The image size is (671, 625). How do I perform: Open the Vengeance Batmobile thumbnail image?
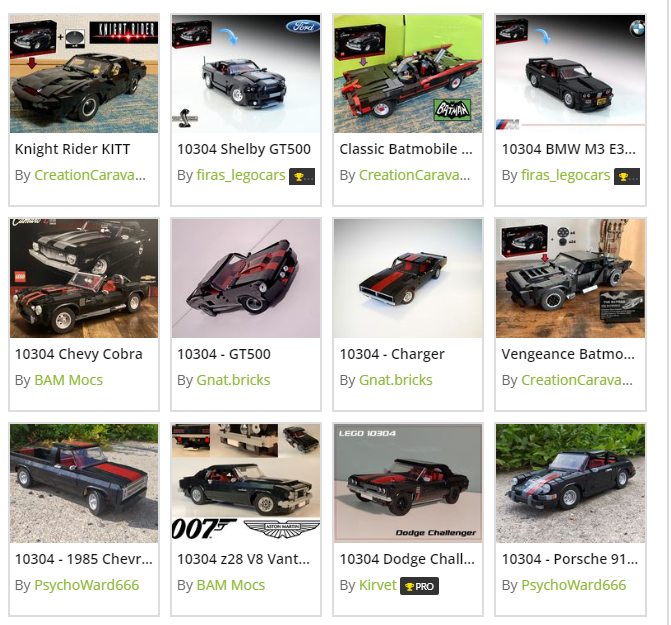click(570, 278)
